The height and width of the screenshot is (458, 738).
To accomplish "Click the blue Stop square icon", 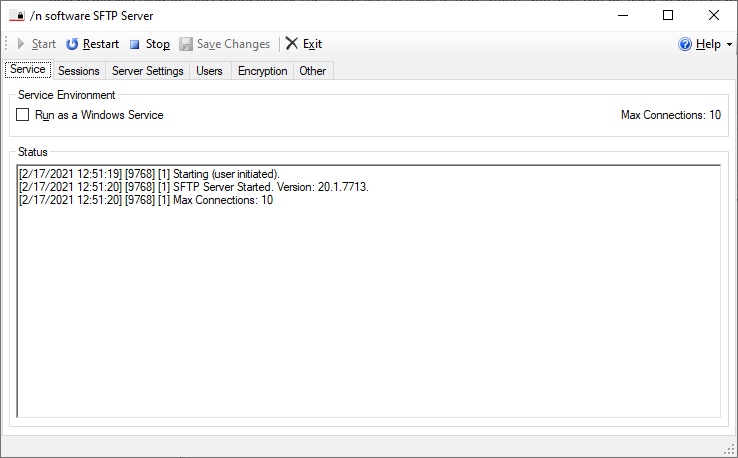I will [x=134, y=44].
